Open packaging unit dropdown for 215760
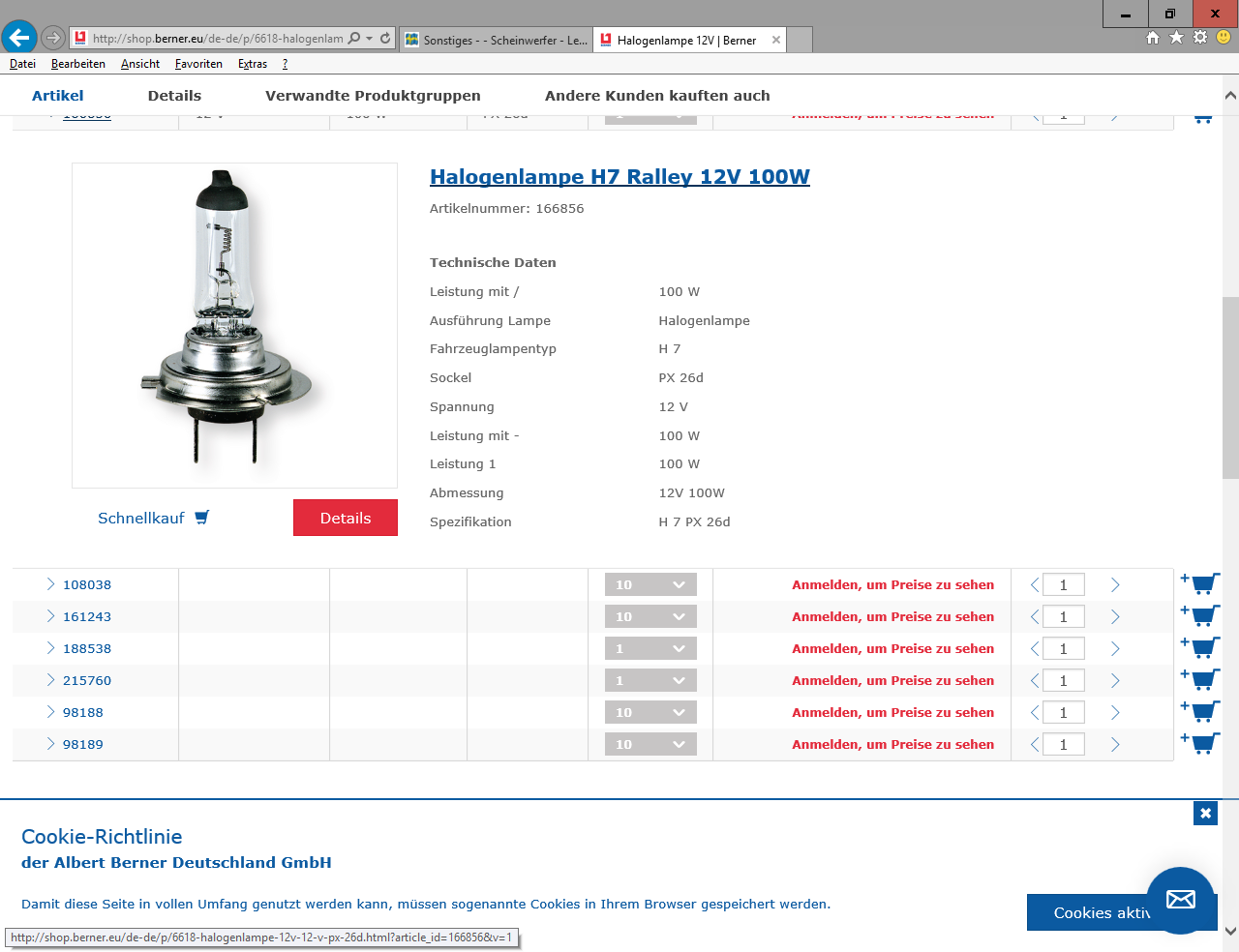Image resolution: width=1239 pixels, height=952 pixels. tap(650, 680)
